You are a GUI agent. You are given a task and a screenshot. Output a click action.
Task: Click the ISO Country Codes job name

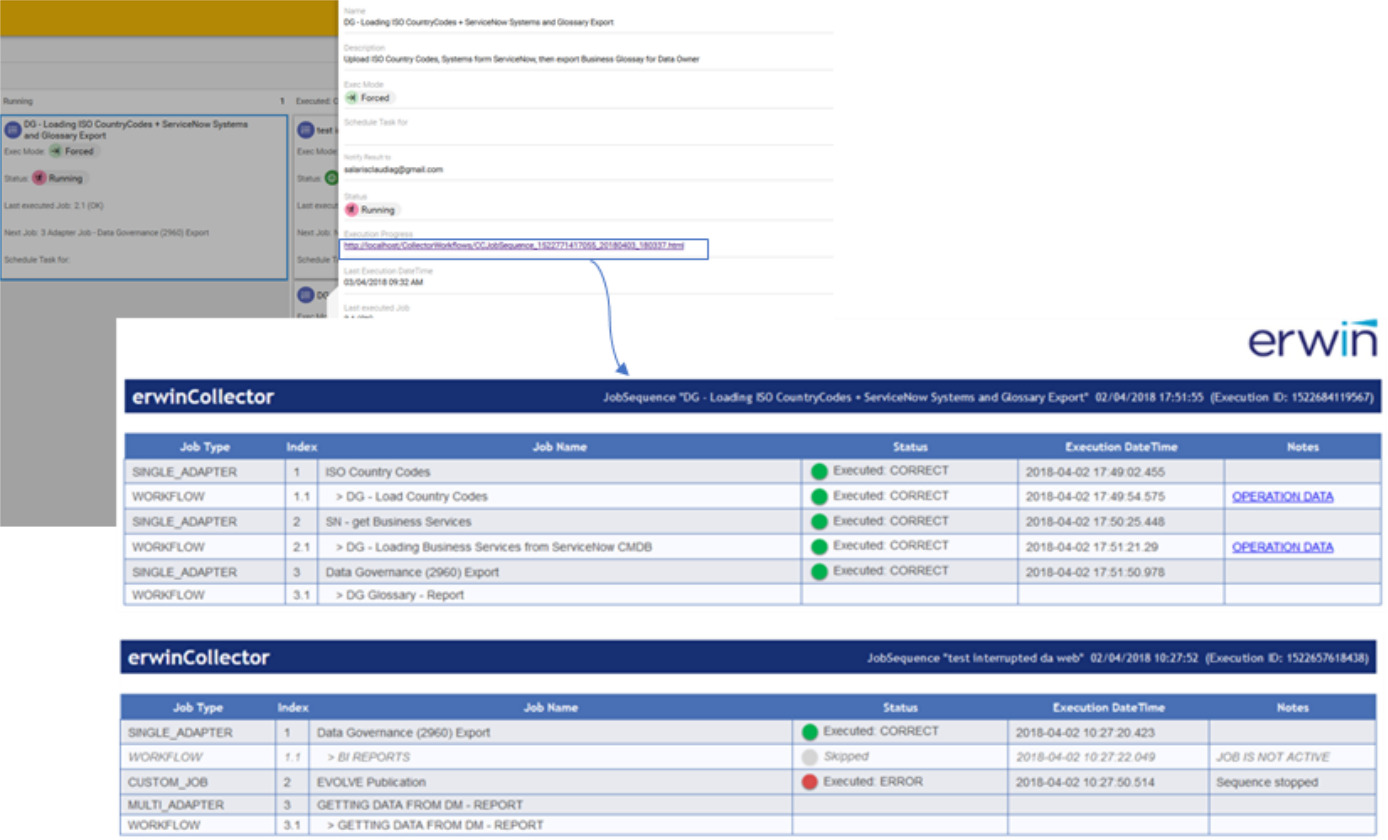(378, 472)
